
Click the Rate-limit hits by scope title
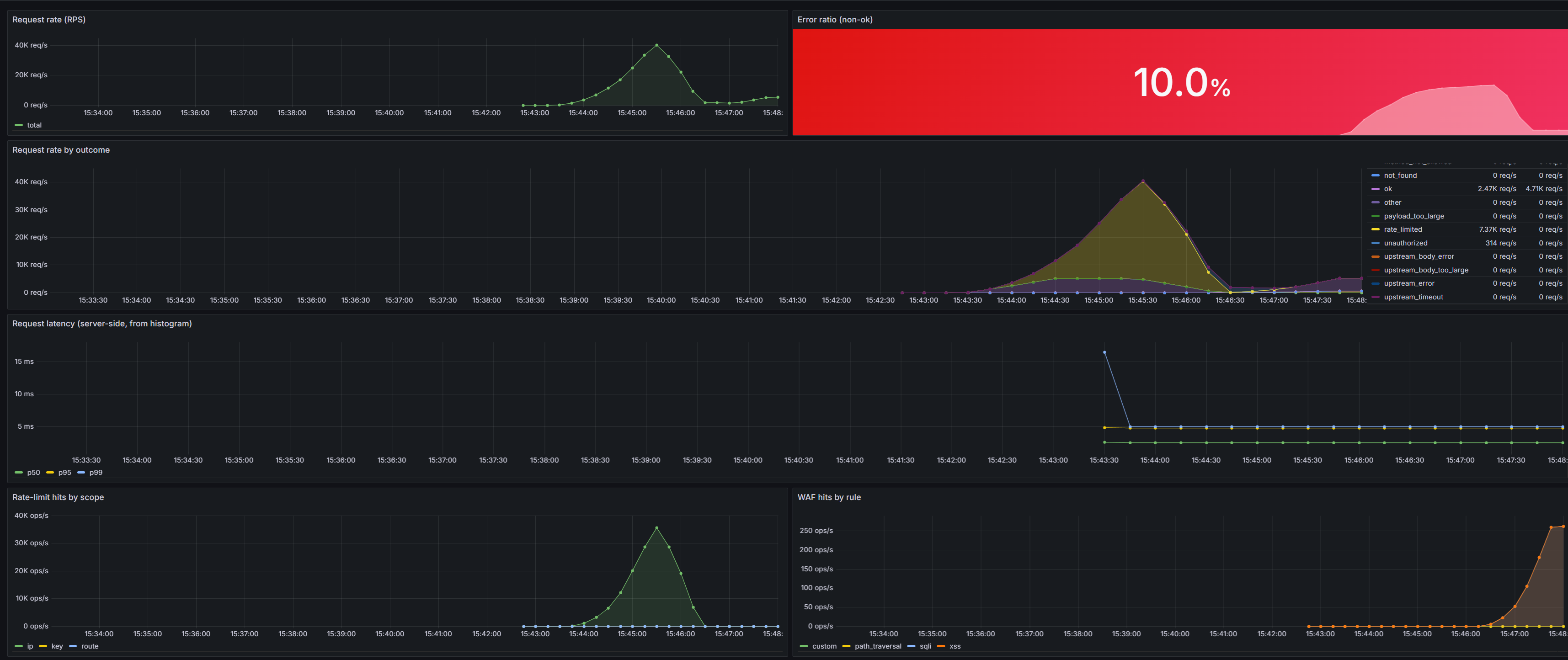click(x=58, y=497)
